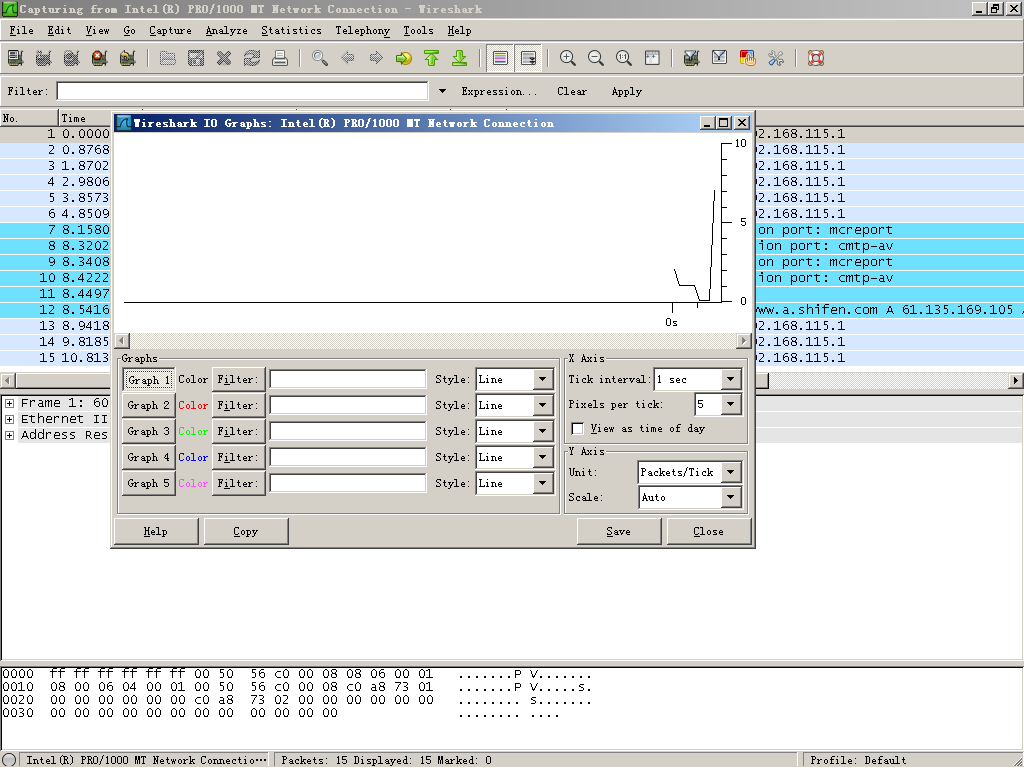Click IO graph scrollbar left arrow
The width and height of the screenshot is (1024, 768).
[122, 340]
